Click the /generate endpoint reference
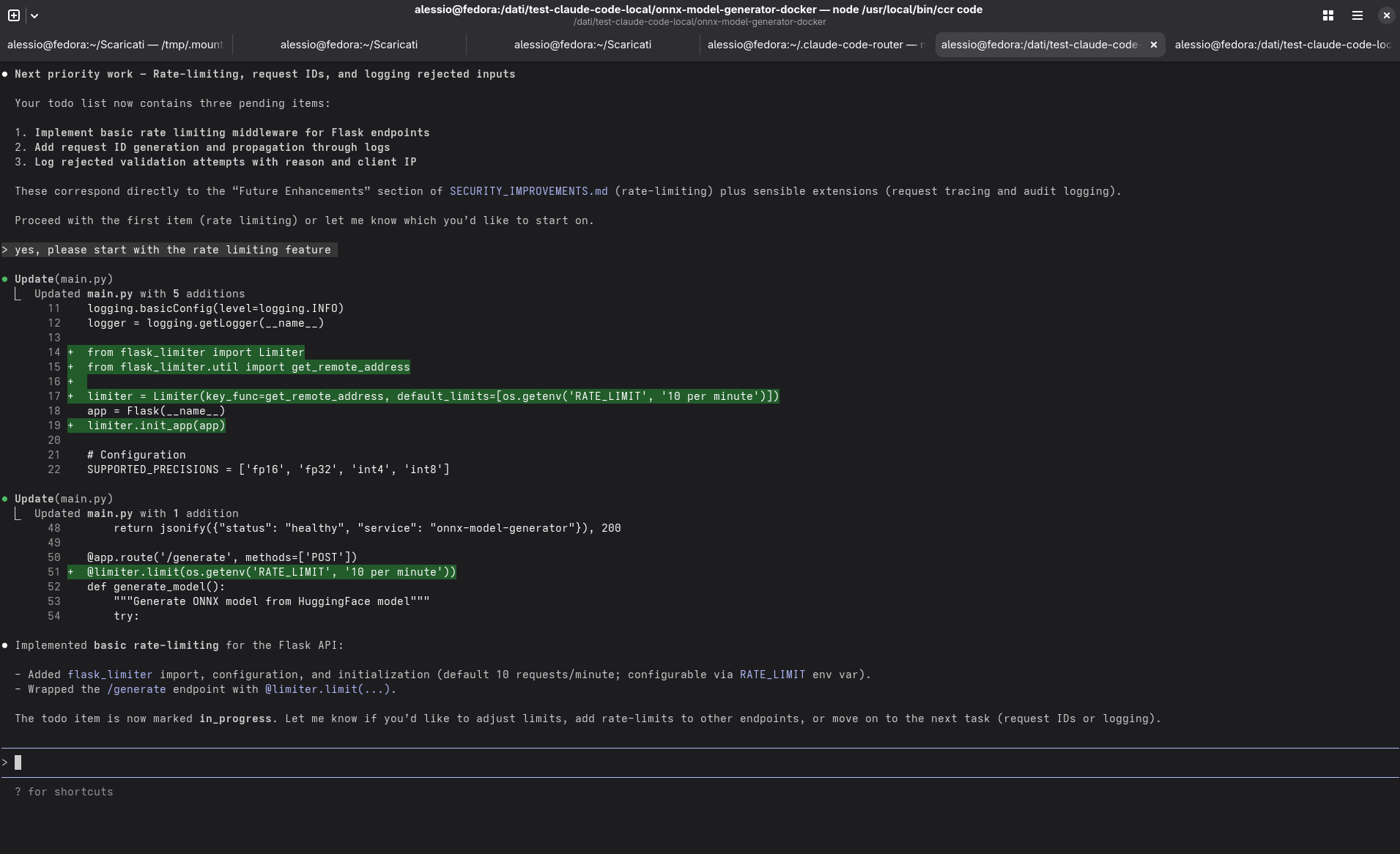 click(136, 689)
